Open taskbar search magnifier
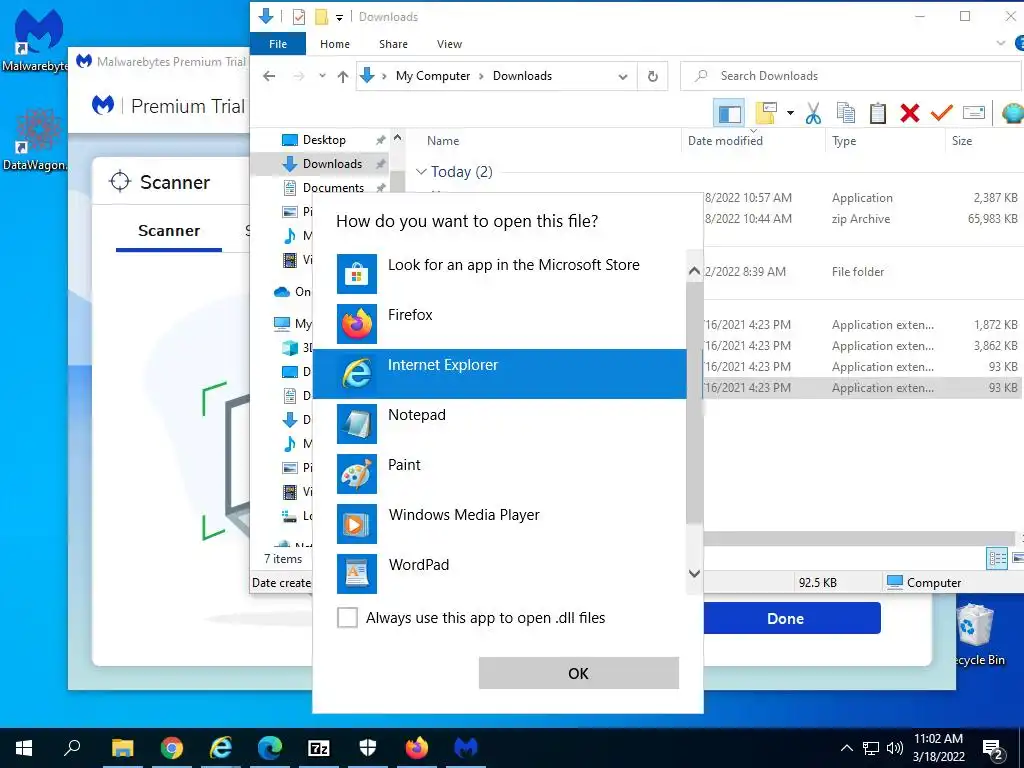The image size is (1024, 768). click(72, 748)
